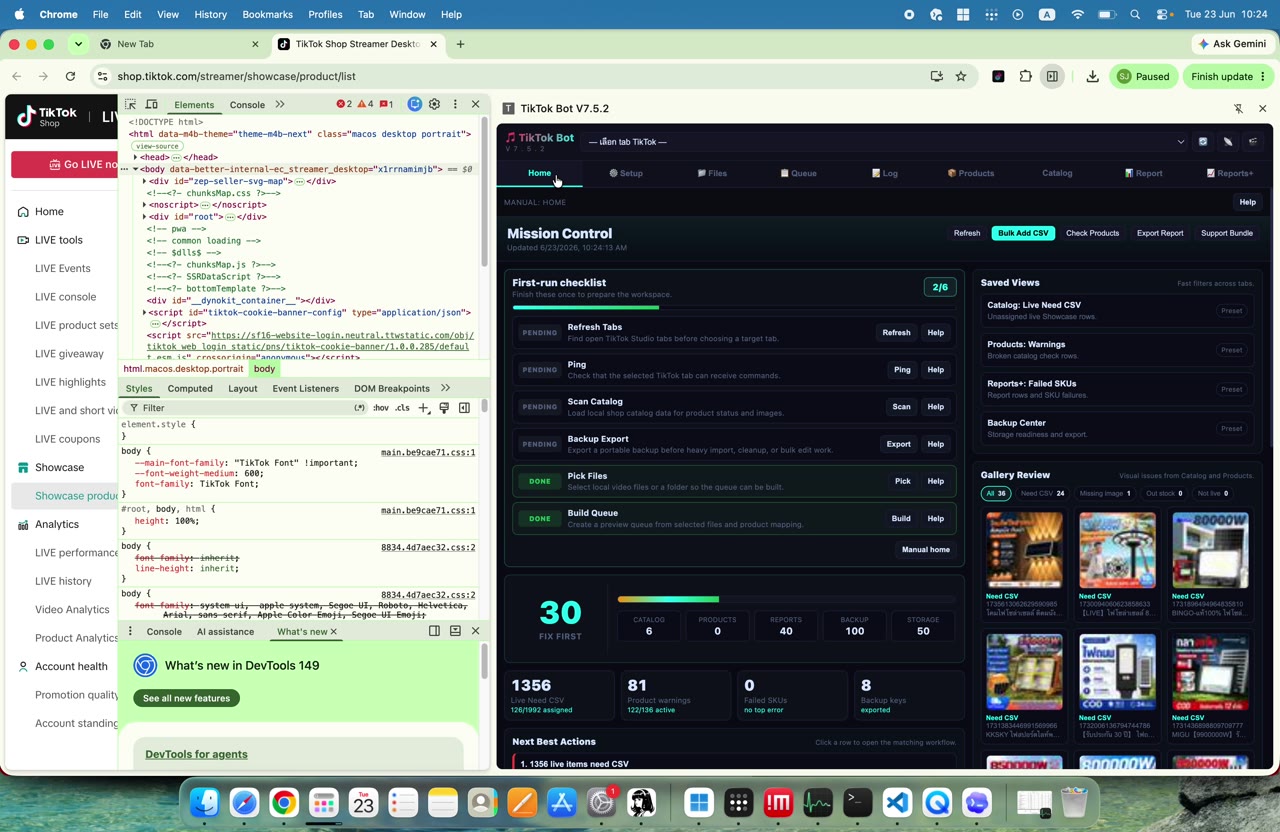
Task: Show the 4 warnings indicator in DevTools
Action: click(x=365, y=104)
